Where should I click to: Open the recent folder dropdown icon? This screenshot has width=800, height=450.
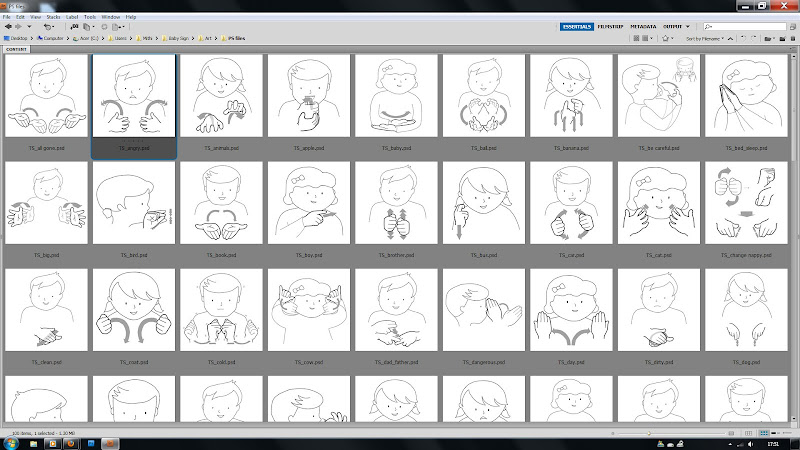[768, 38]
